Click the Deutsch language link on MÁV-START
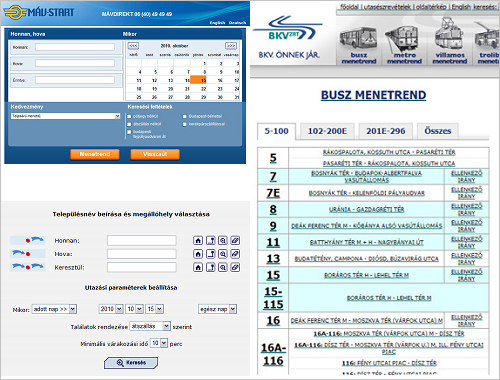The height and width of the screenshot is (380, 500). (x=237, y=23)
